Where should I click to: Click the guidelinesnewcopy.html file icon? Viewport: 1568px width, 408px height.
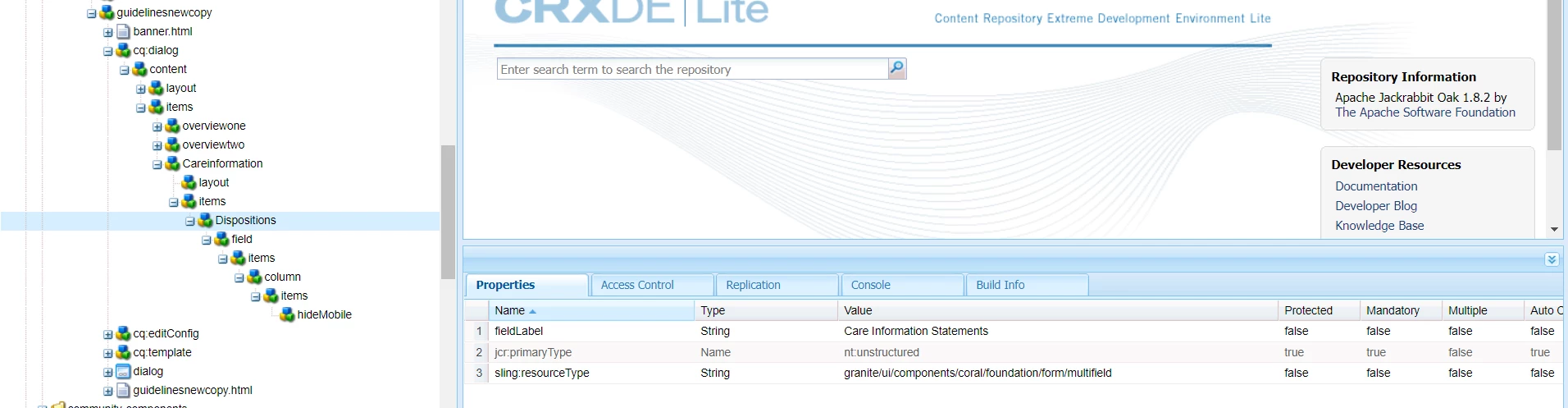124,390
